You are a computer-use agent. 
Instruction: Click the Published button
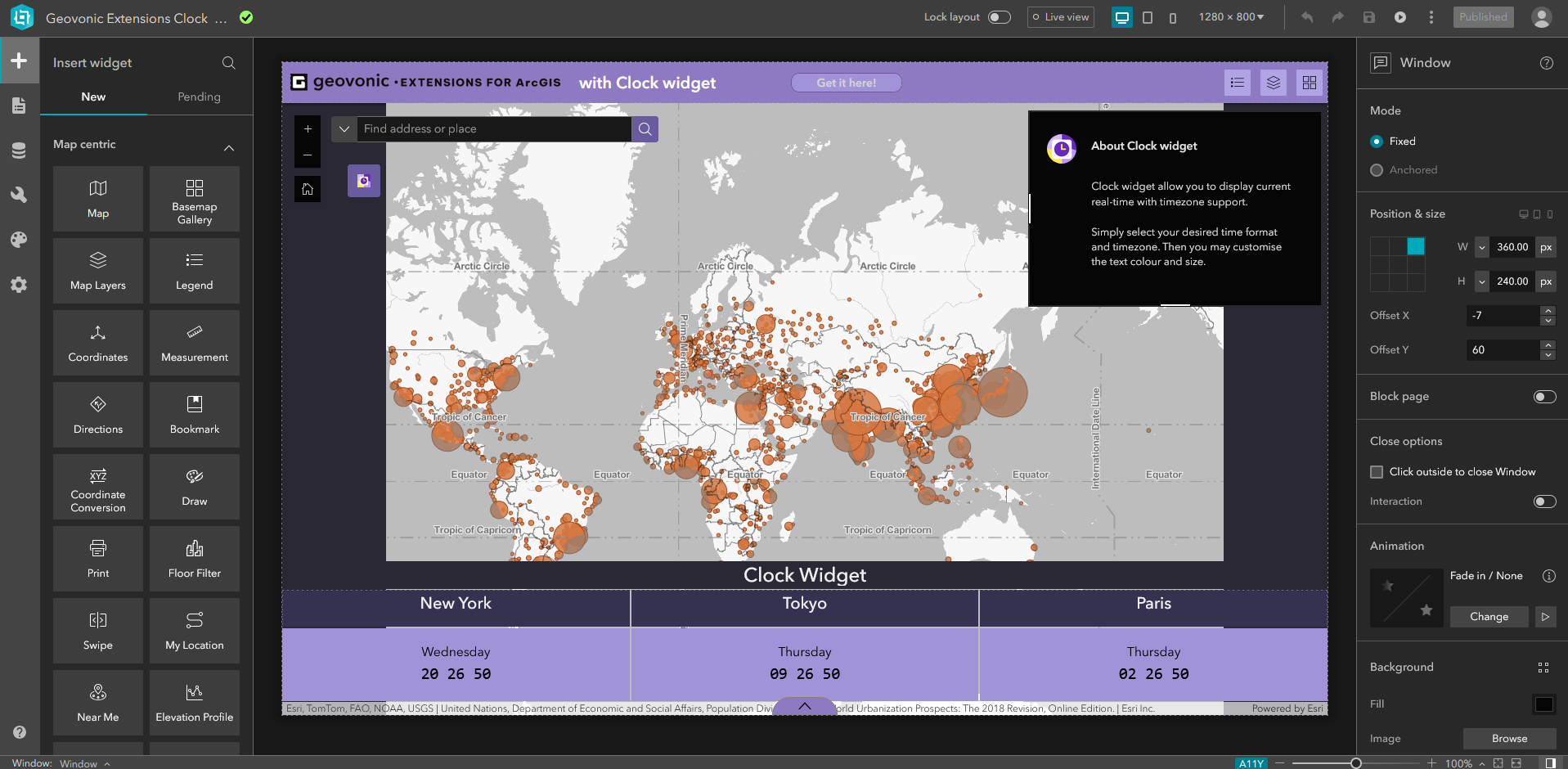click(1483, 17)
